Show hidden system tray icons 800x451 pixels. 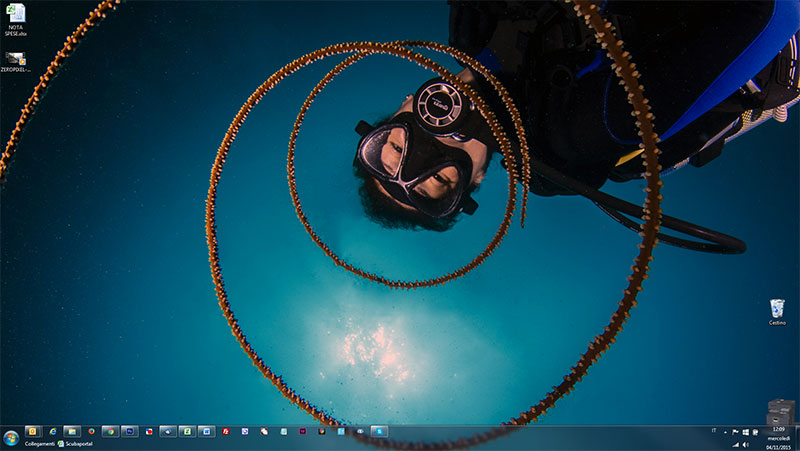[723, 432]
